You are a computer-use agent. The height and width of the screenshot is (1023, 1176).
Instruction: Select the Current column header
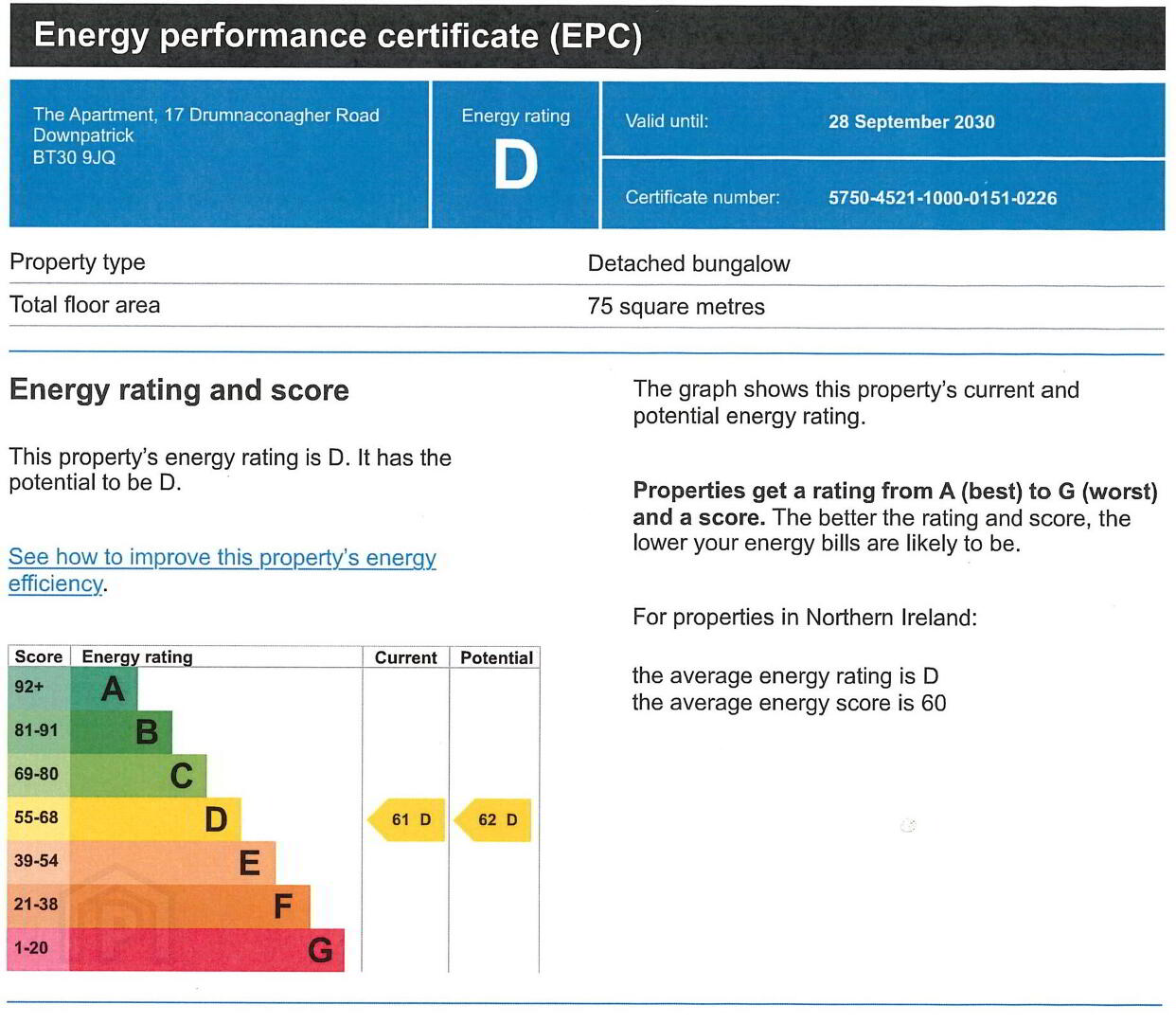[x=405, y=657]
